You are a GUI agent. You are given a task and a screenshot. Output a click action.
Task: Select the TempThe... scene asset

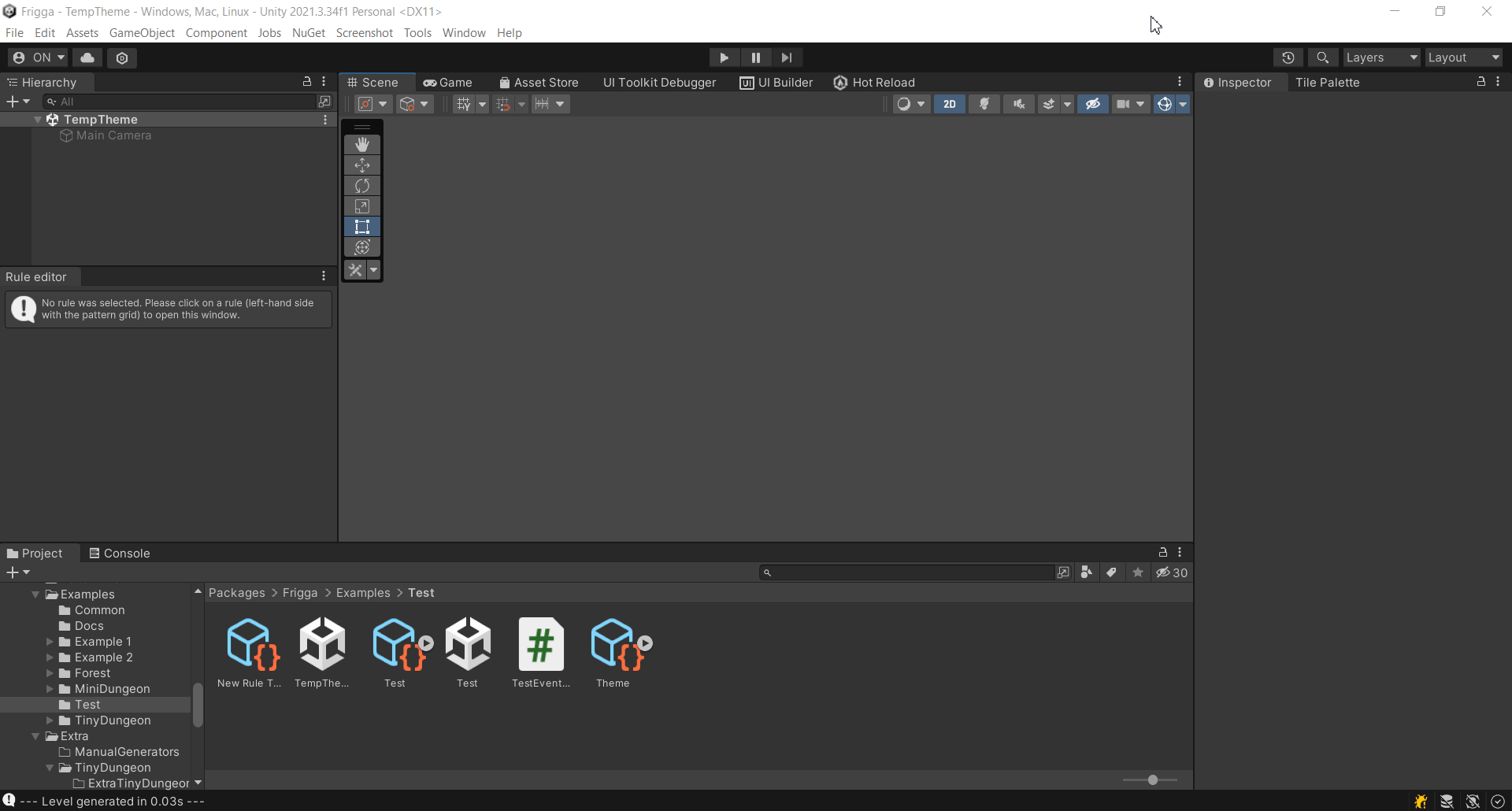click(322, 653)
